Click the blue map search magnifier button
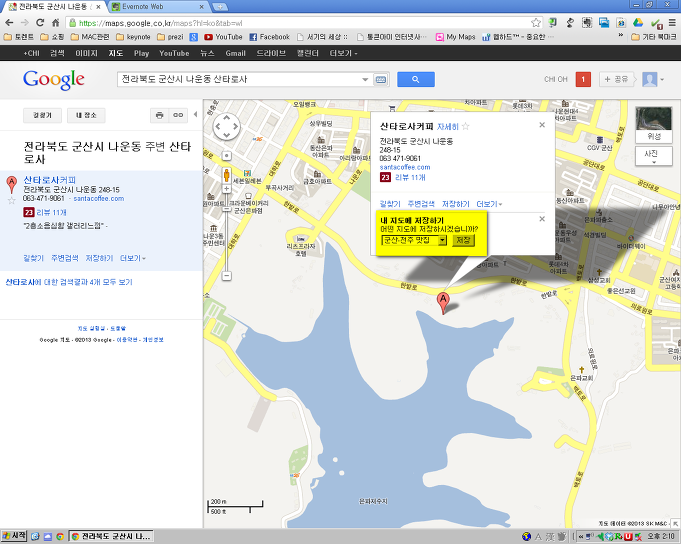The image size is (681, 544). point(416,79)
